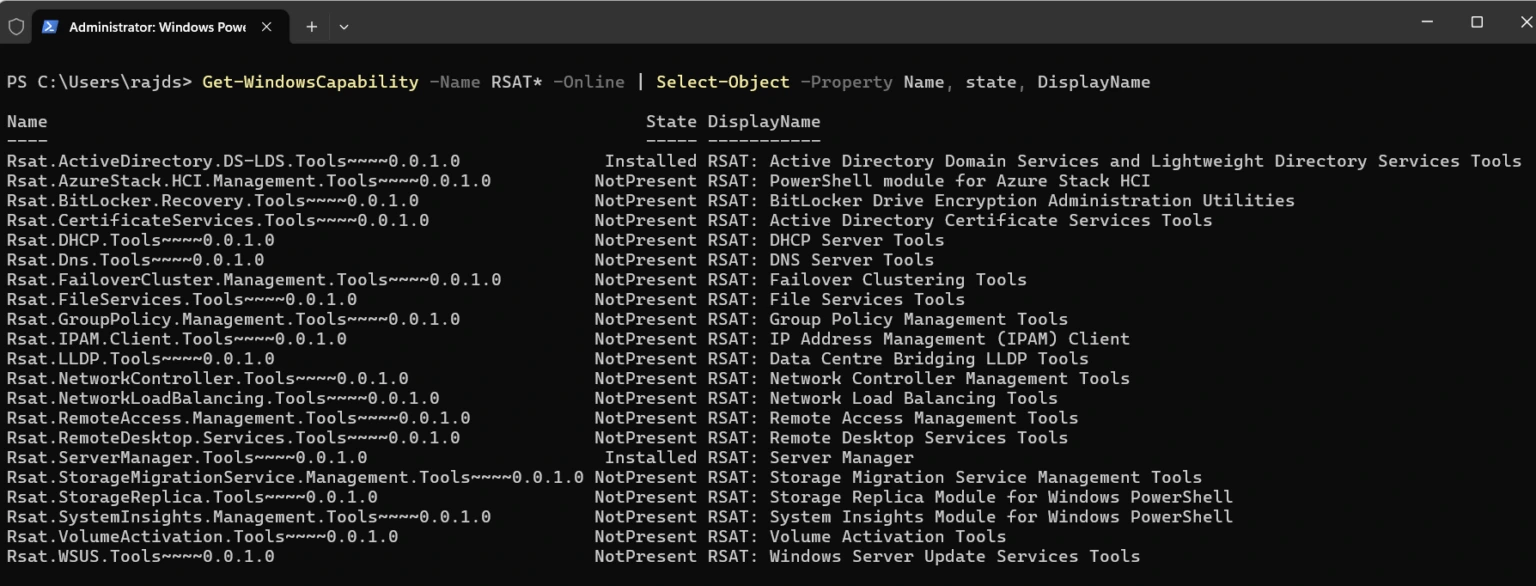The image size is (1536, 586).
Task: Click the State column header
Action: [671, 122]
